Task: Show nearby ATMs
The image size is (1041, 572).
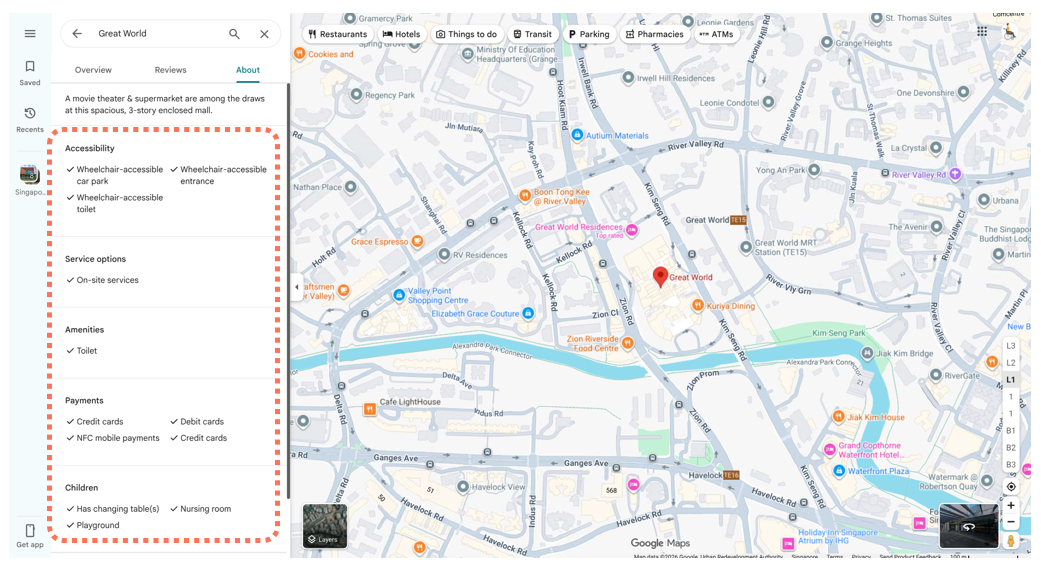Action: pyautogui.click(x=716, y=34)
